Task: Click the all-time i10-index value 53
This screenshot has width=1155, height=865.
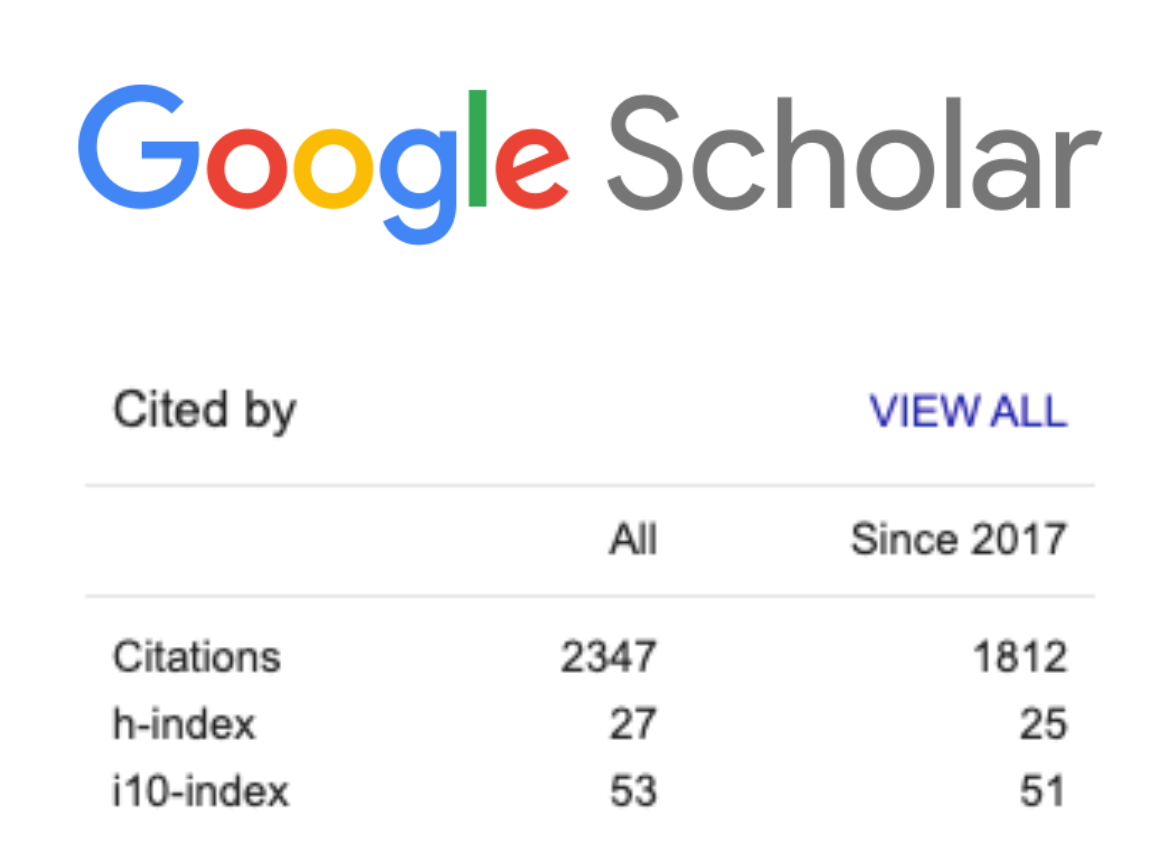Action: (633, 791)
